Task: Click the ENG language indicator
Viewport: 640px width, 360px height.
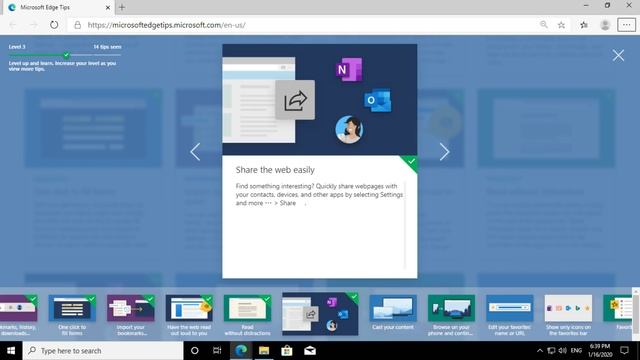Action: point(576,351)
